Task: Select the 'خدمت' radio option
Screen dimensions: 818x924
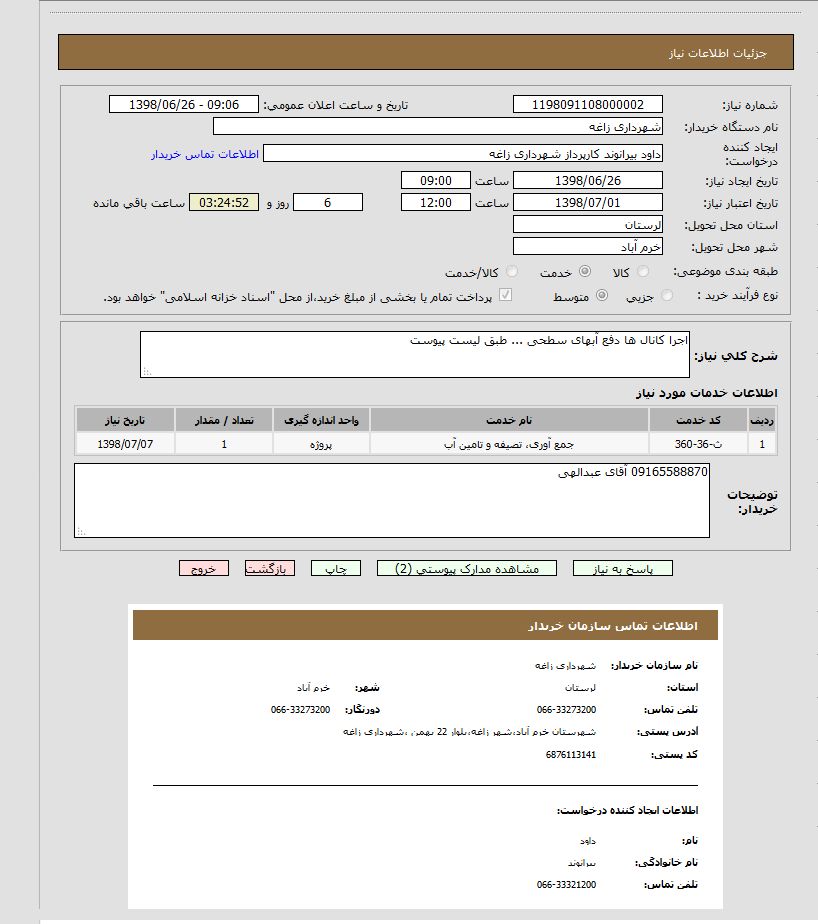Action: tap(585, 272)
